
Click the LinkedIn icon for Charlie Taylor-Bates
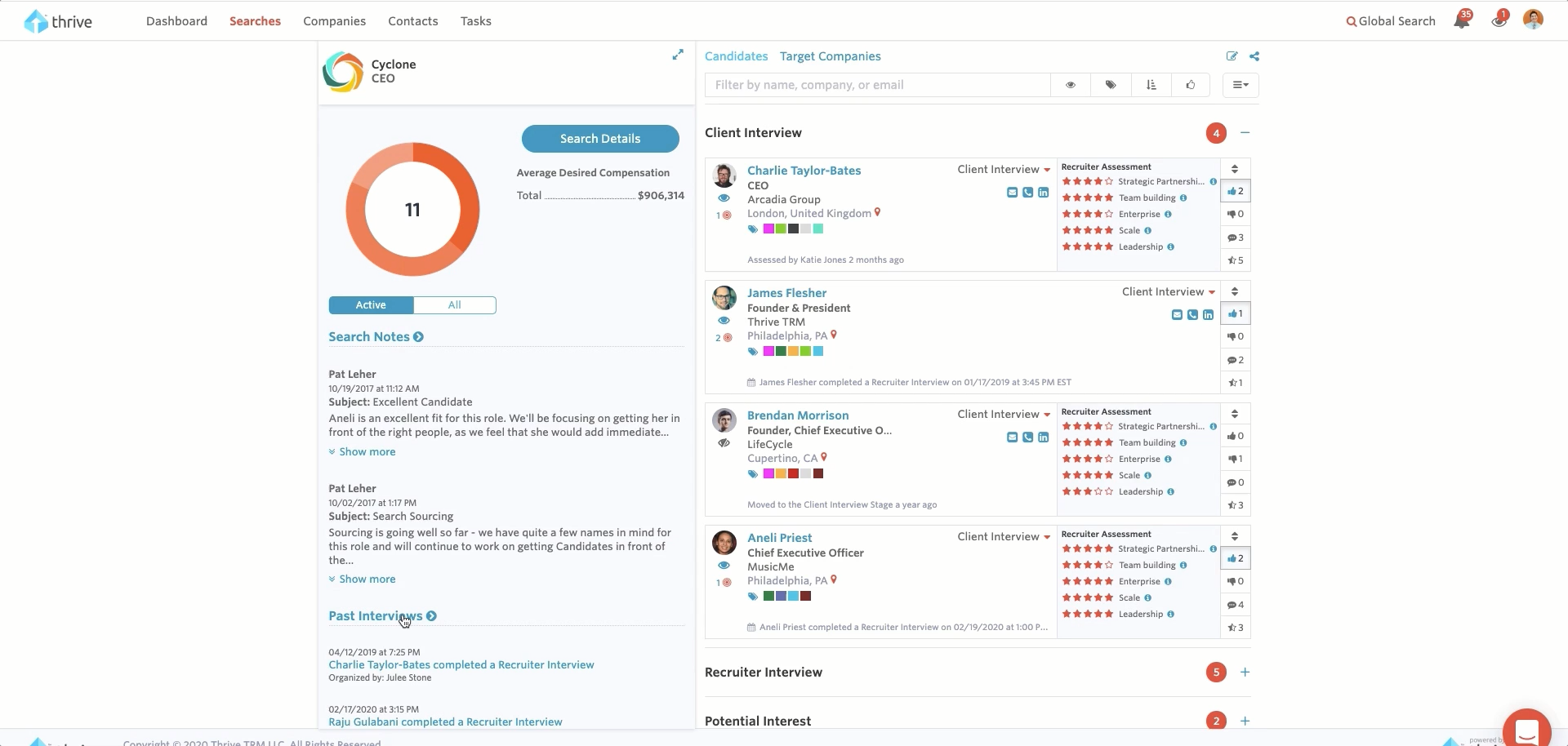1043,193
